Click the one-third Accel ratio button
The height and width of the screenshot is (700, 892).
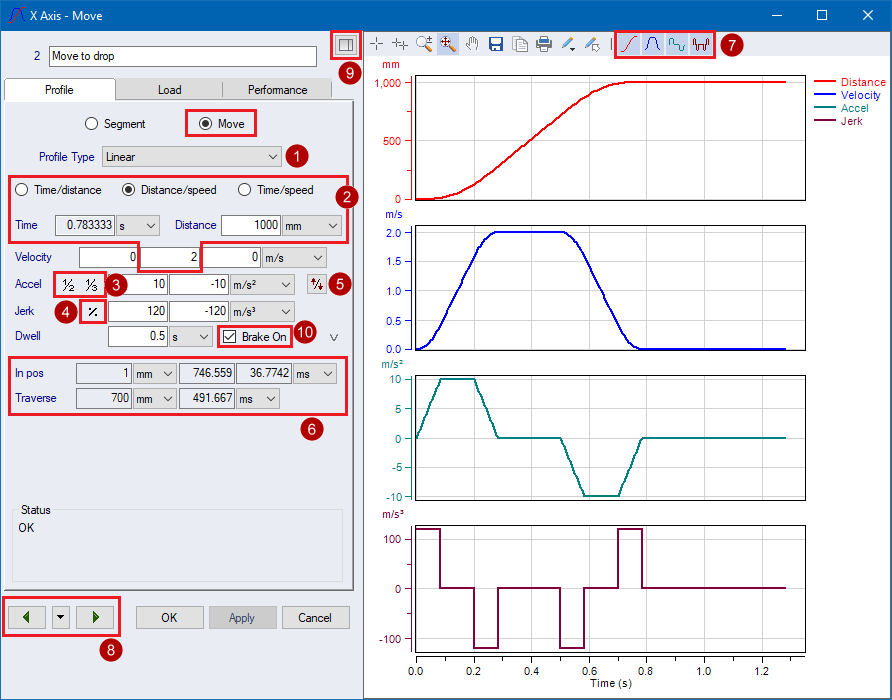(x=91, y=284)
